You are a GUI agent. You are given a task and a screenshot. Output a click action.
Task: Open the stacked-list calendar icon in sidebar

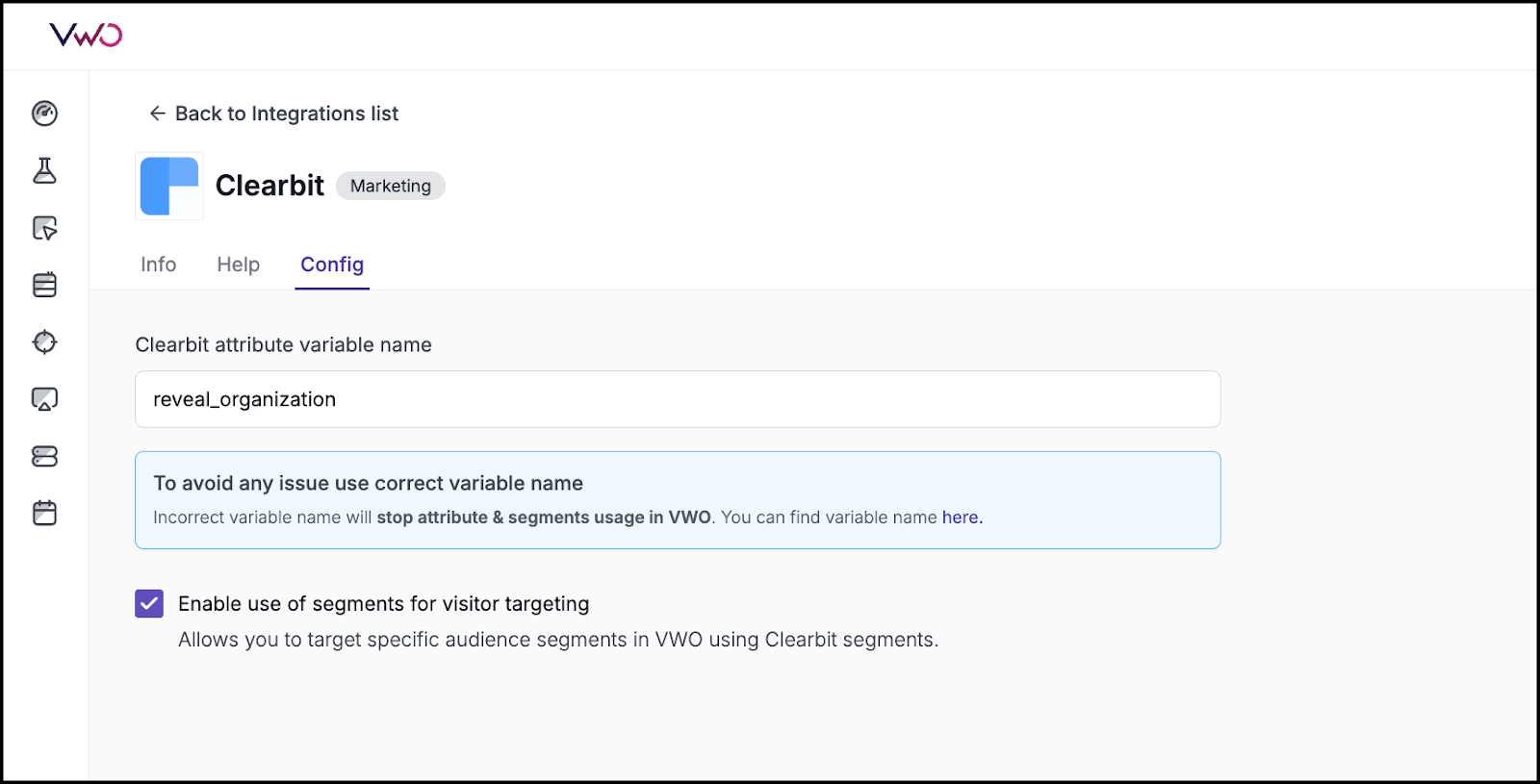click(x=44, y=285)
